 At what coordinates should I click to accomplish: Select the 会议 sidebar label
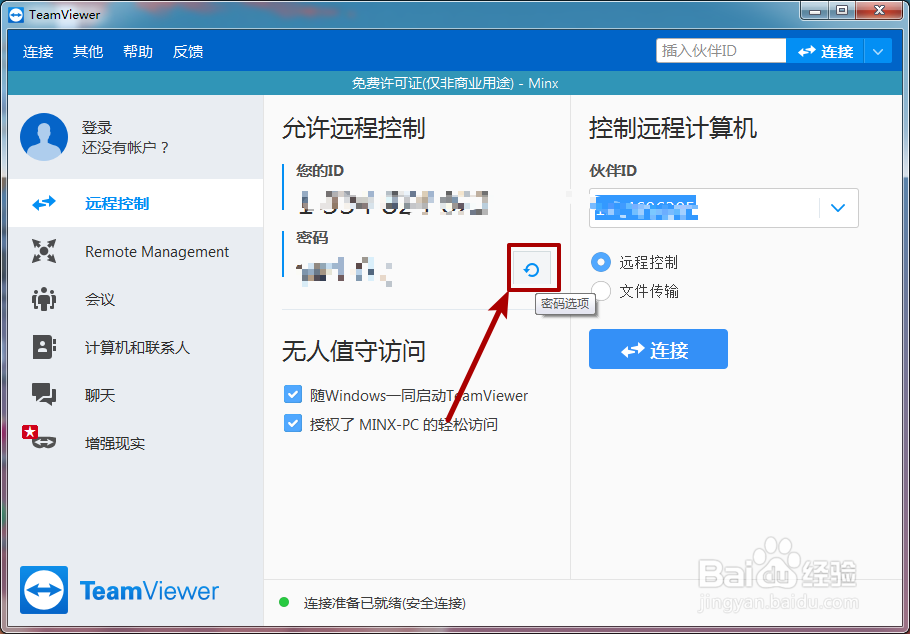[100, 300]
